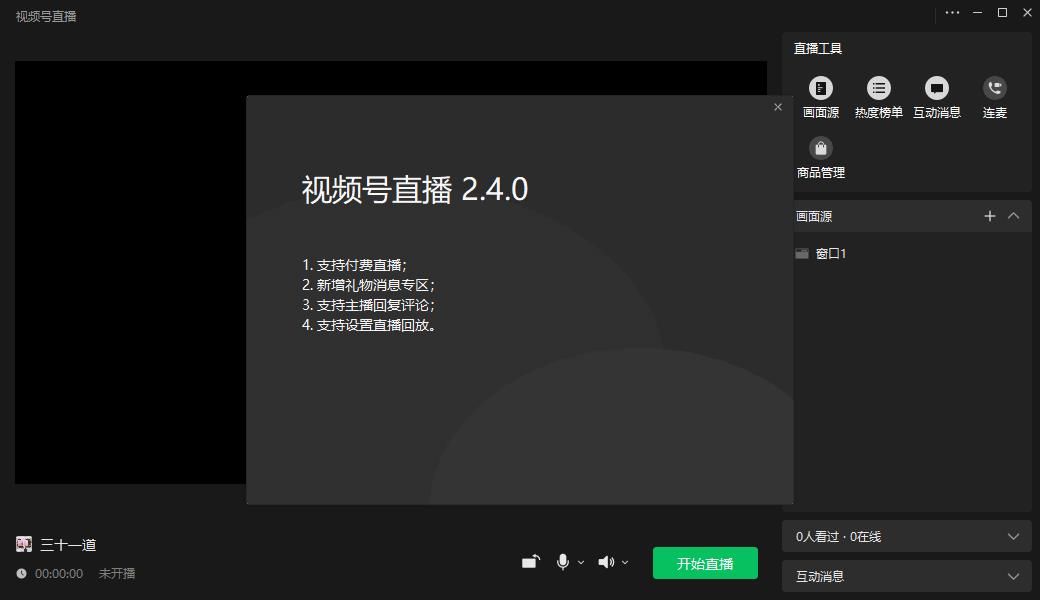Open the 热度榜单 ranking icon
Screen dimensions: 1040x600
878,88
